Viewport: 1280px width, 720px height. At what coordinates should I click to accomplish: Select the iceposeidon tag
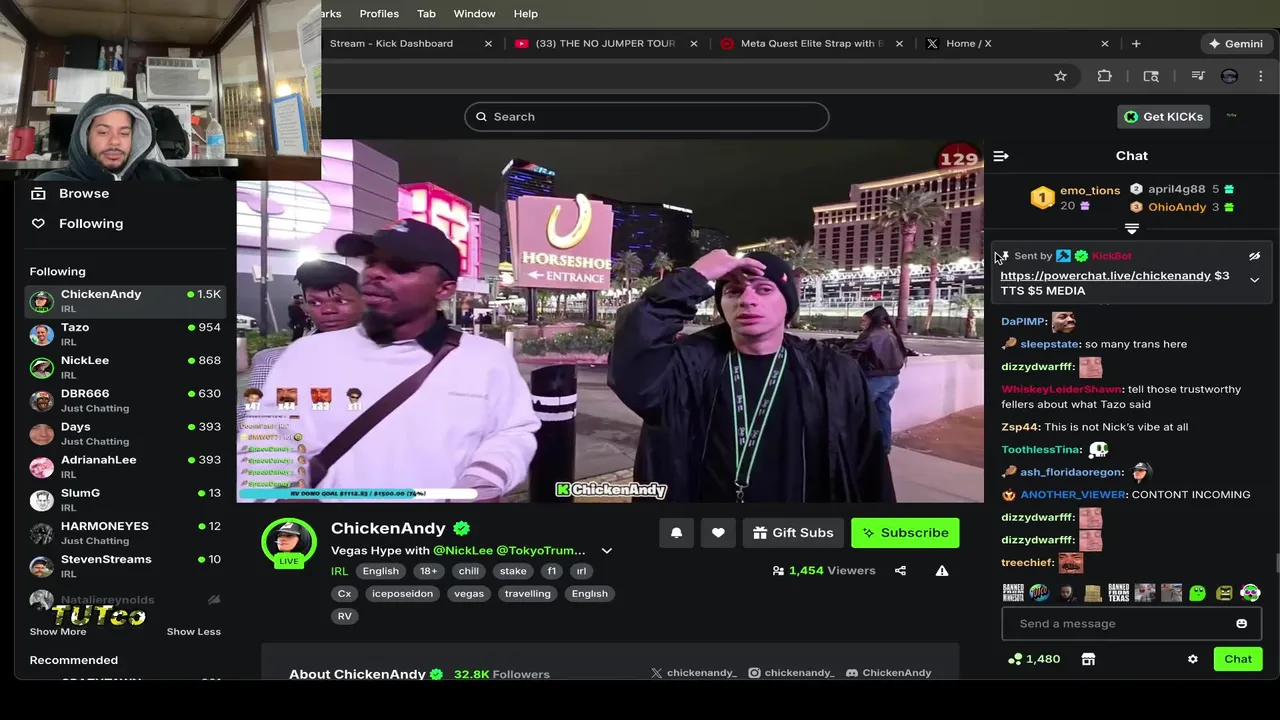[402, 594]
